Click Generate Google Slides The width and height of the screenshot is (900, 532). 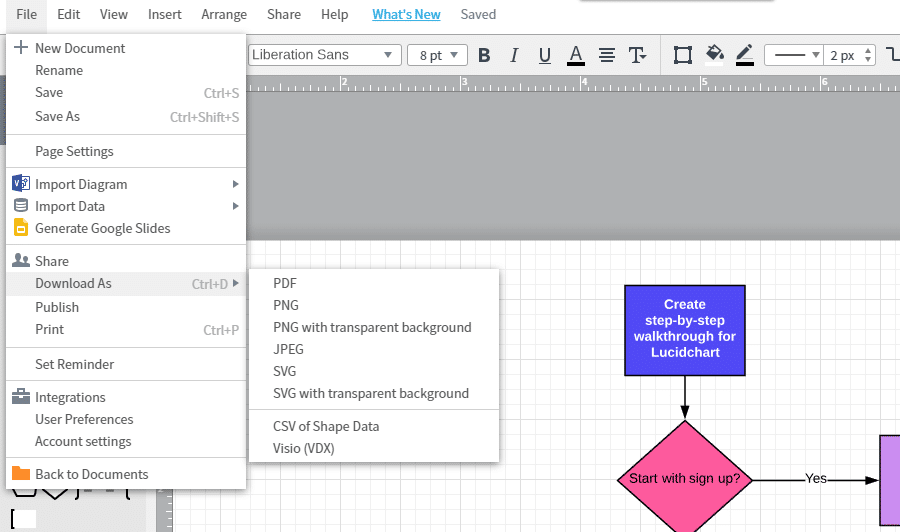(102, 228)
